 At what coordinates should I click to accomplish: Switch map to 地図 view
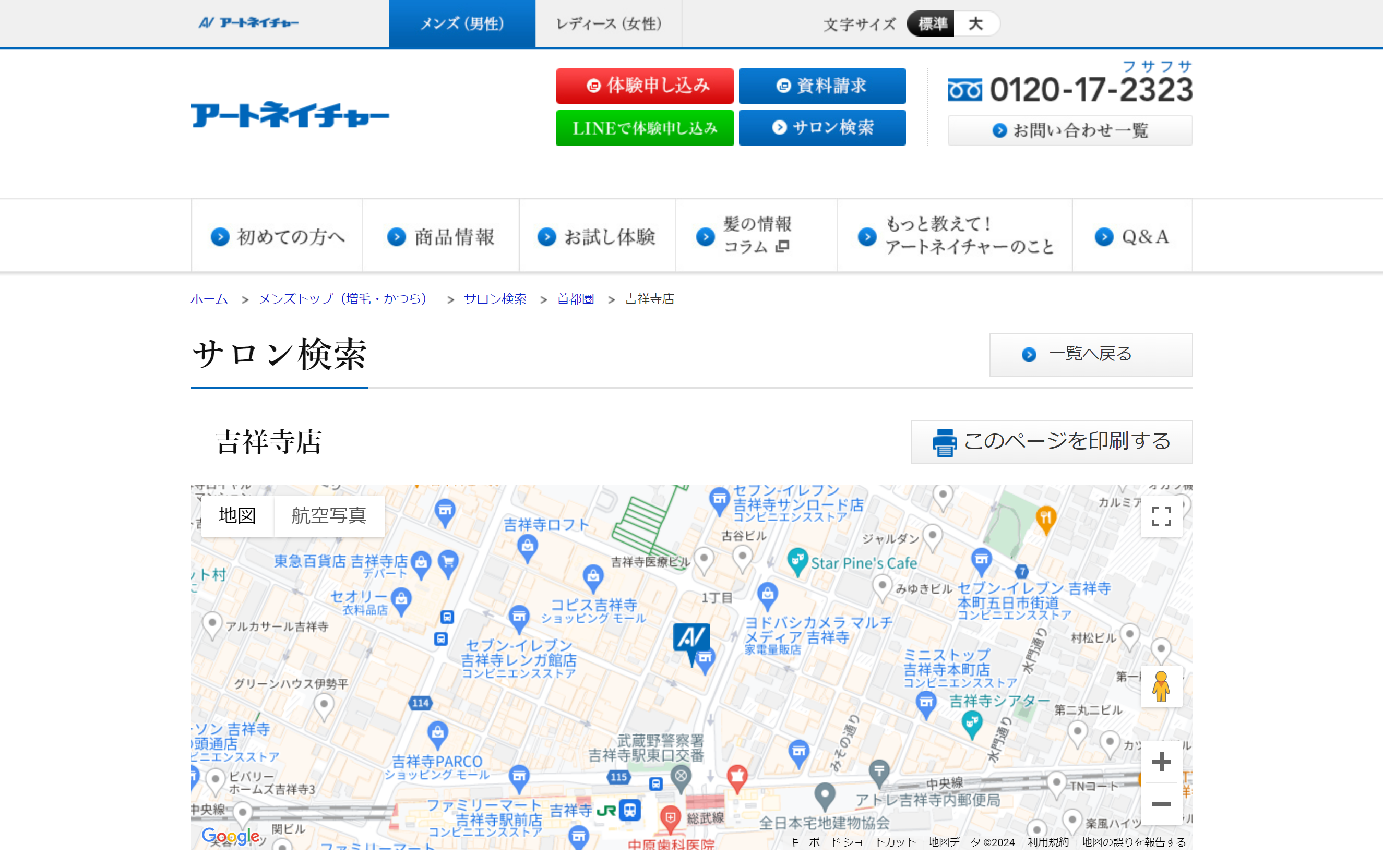tap(237, 515)
